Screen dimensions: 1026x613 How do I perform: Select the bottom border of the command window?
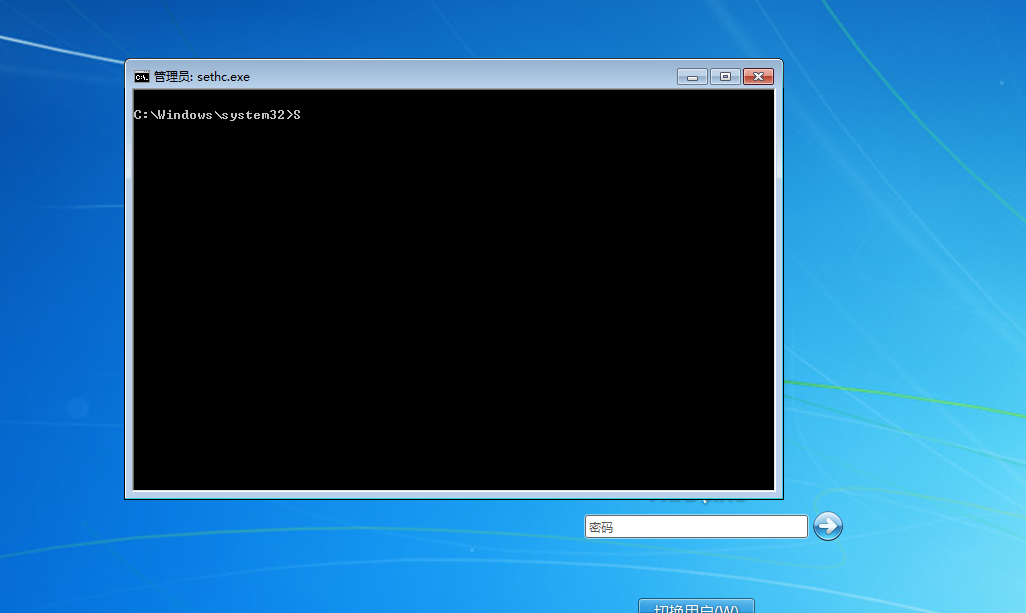pyautogui.click(x=454, y=495)
